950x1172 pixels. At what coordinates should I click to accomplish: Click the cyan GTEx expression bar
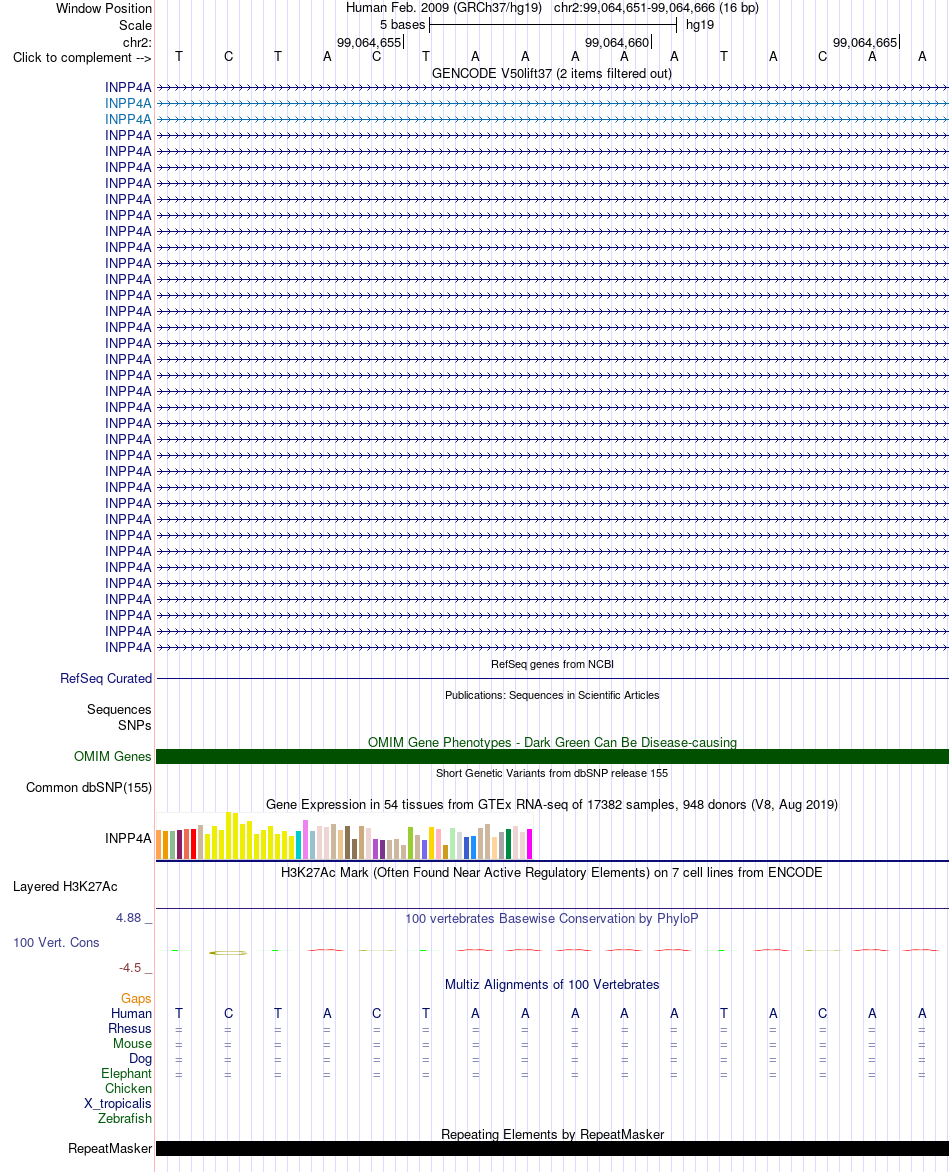coord(299,845)
